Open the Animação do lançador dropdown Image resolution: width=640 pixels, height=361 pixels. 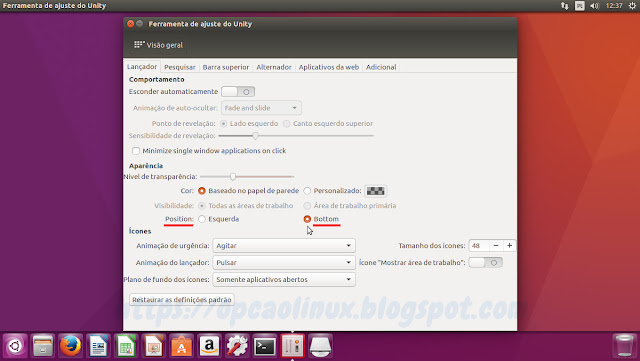284,263
